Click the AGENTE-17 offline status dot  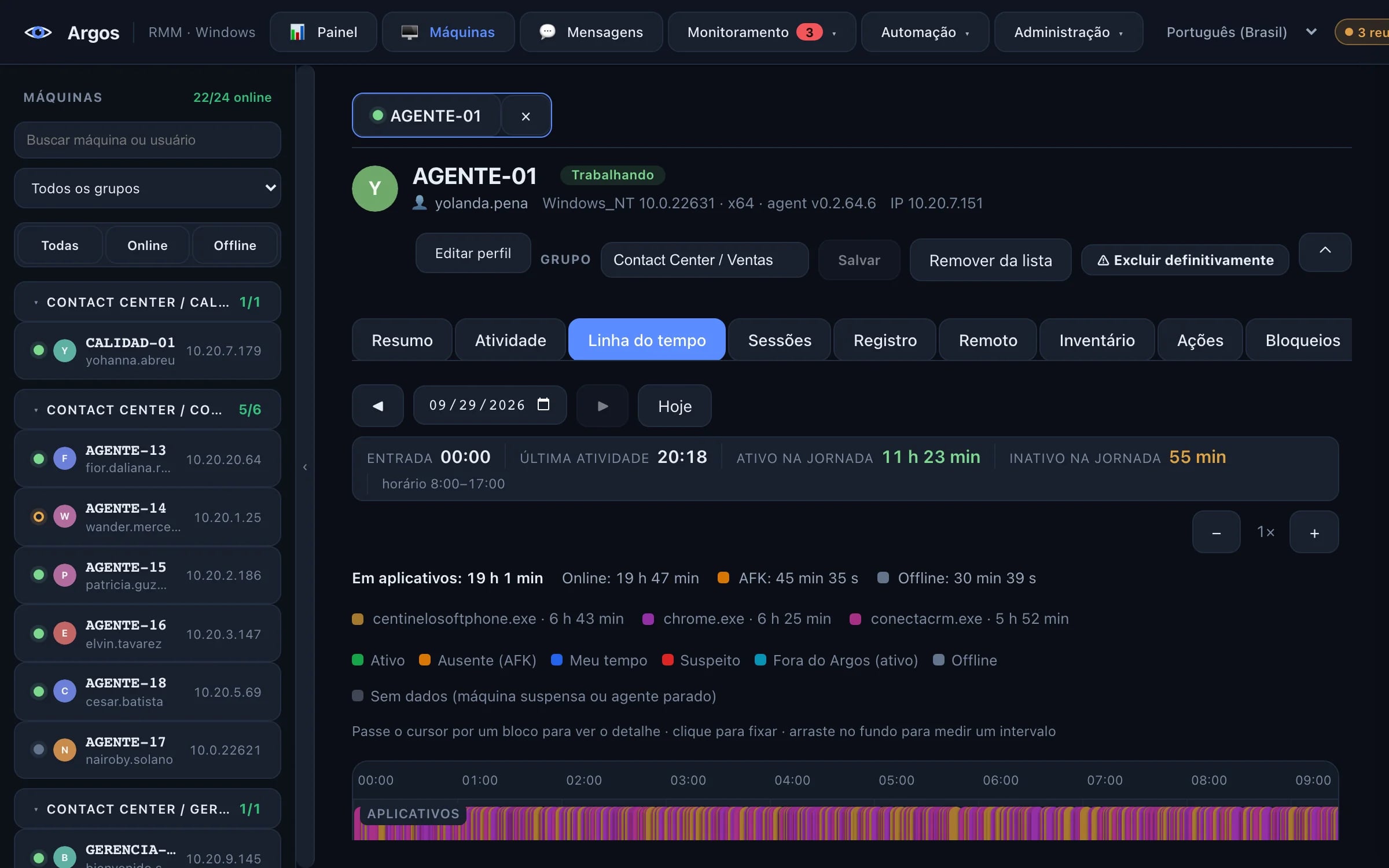click(x=39, y=749)
